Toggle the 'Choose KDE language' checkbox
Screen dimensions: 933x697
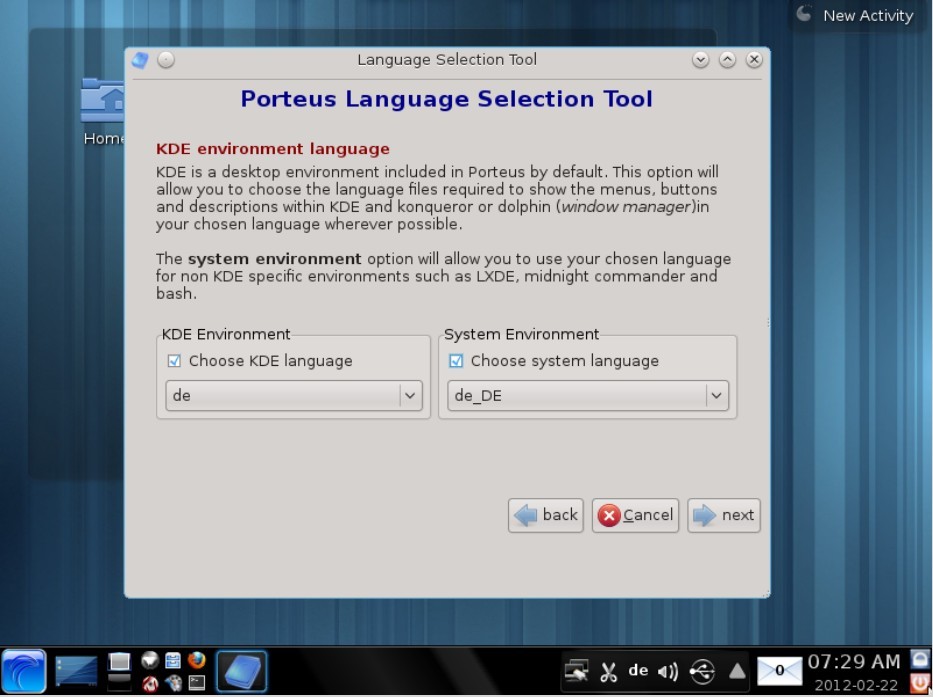174,361
